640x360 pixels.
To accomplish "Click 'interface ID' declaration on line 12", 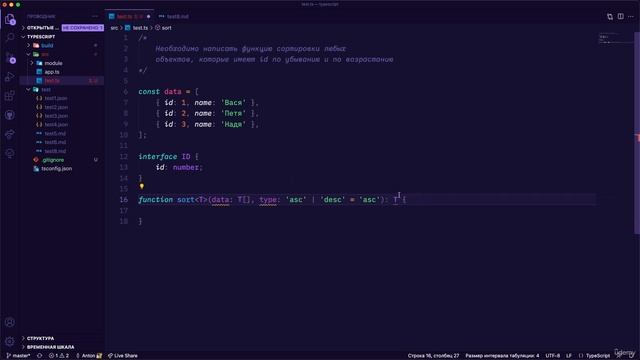I will point(164,157).
